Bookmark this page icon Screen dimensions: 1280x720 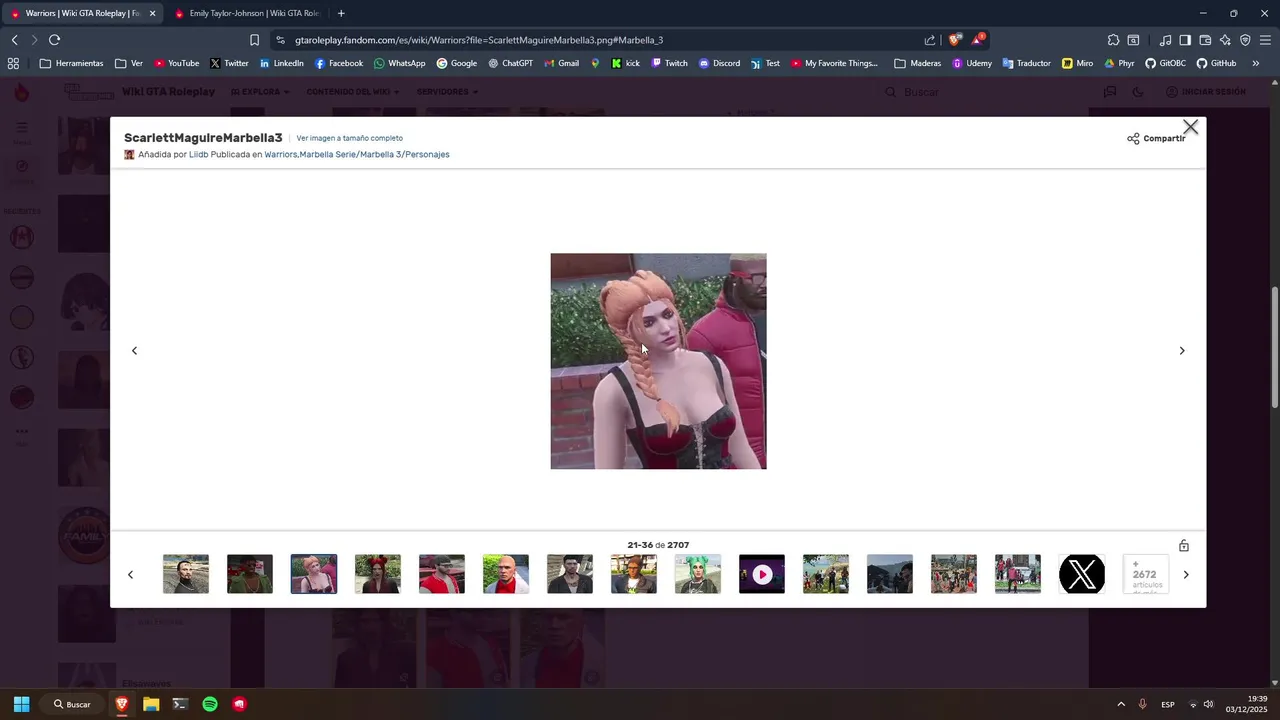coord(254,40)
